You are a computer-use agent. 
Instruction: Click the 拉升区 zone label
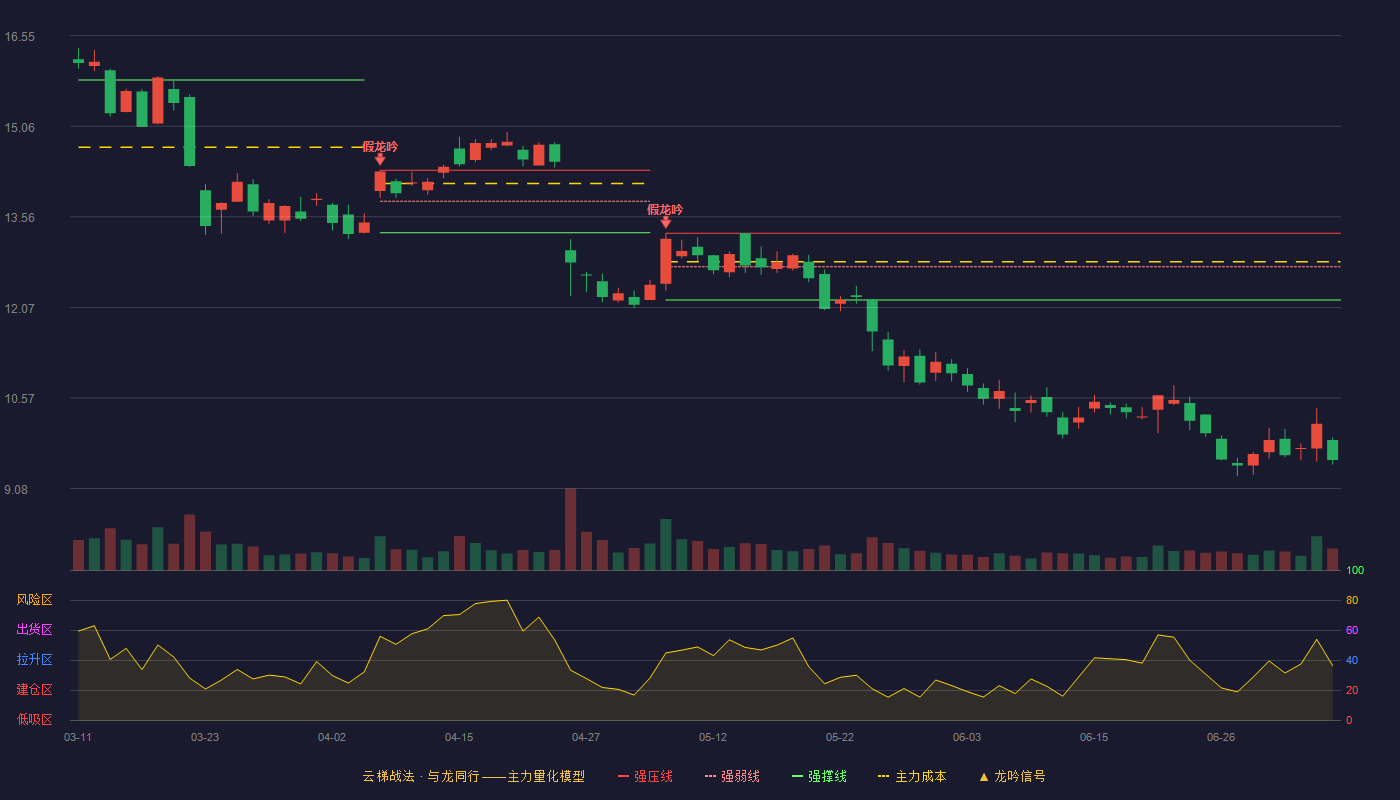(x=34, y=660)
